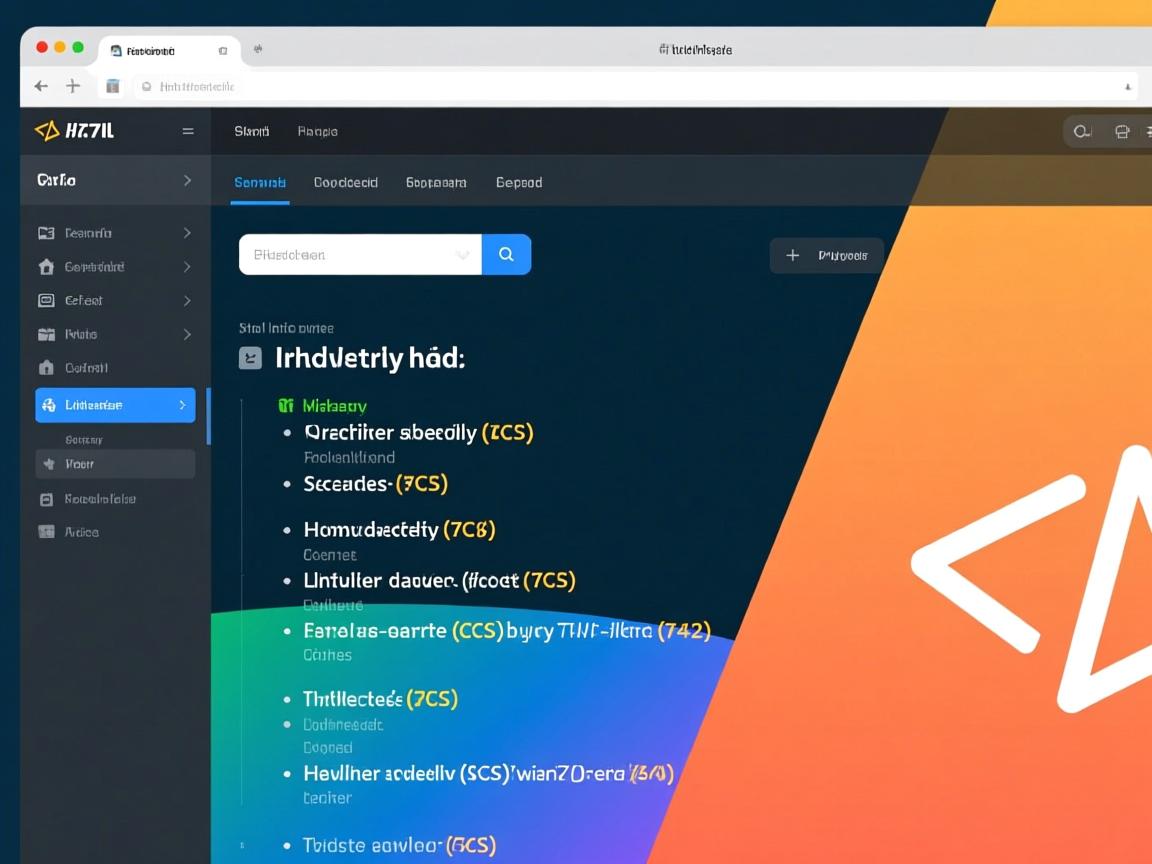Click the home icon in the sidebar
Viewport: 1152px width, 864px height.
tap(46, 267)
